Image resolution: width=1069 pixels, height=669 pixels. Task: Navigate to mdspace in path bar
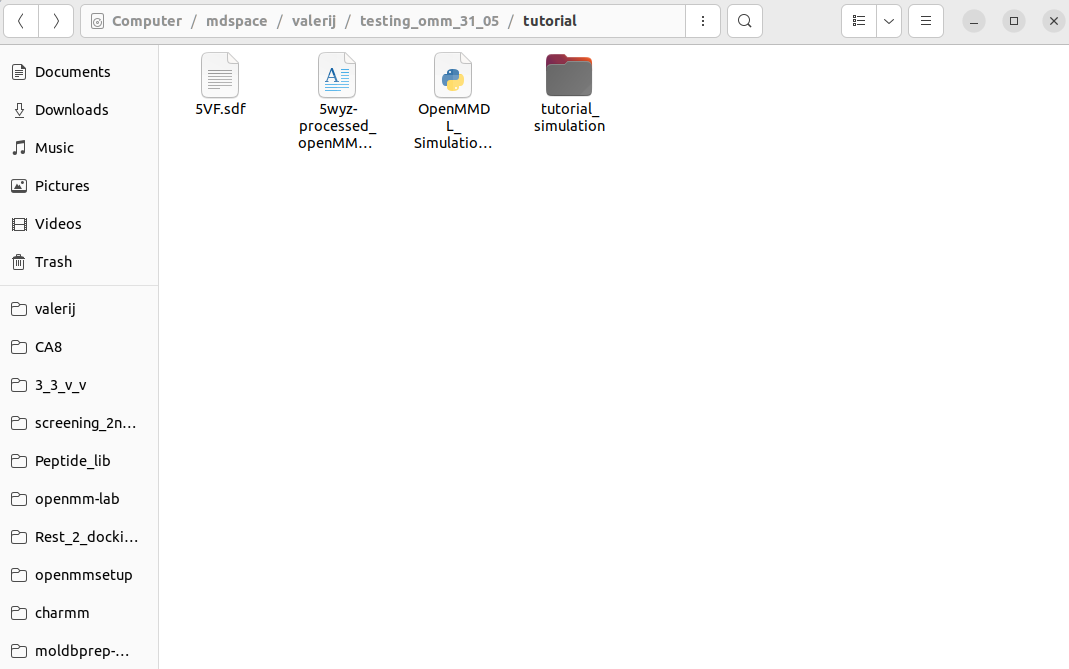click(237, 21)
